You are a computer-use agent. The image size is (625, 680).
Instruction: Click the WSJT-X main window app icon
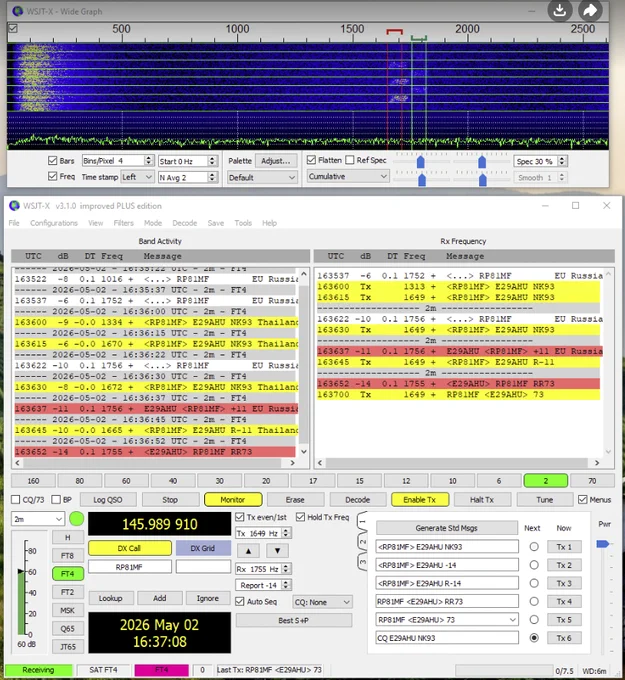tap(14, 206)
